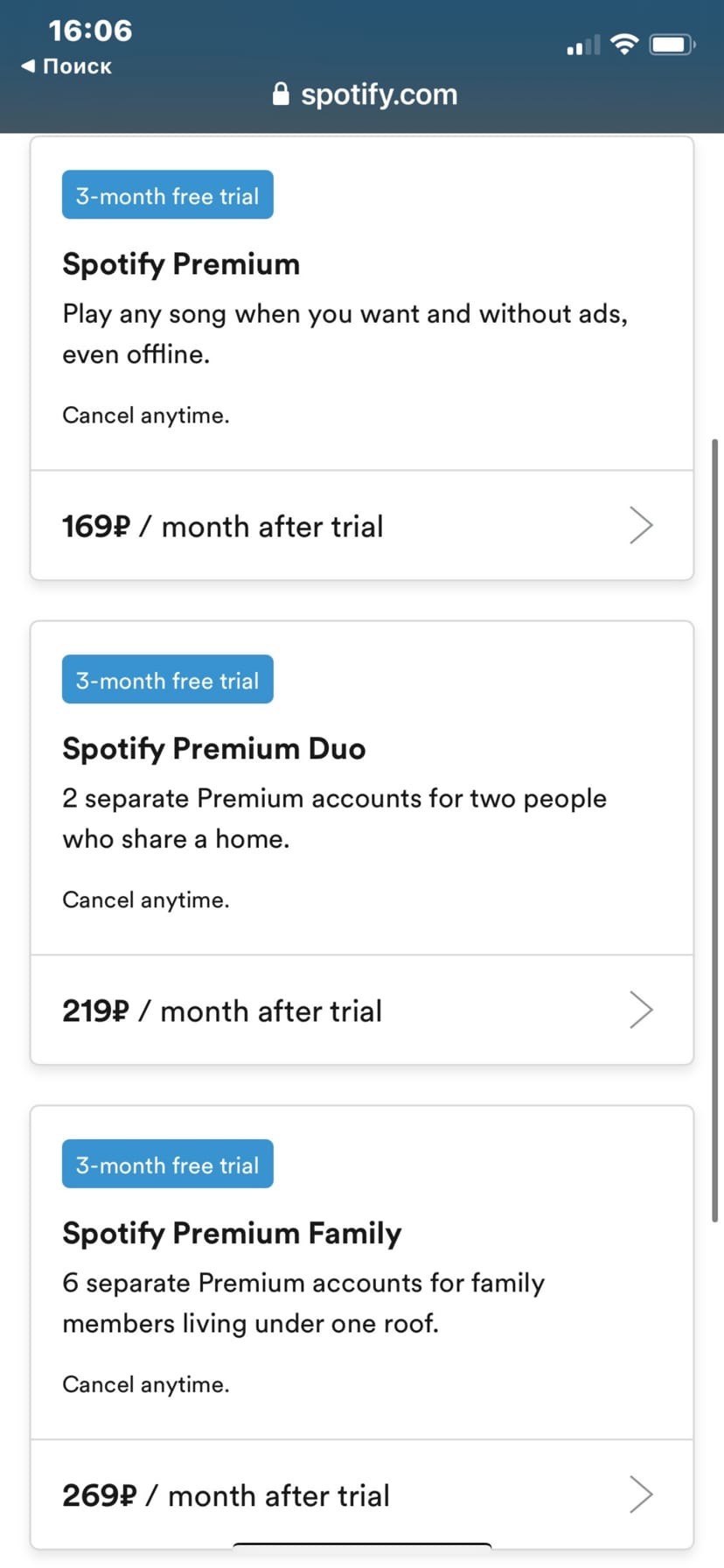Tap the 16:06 clock in the status bar

[x=90, y=31]
